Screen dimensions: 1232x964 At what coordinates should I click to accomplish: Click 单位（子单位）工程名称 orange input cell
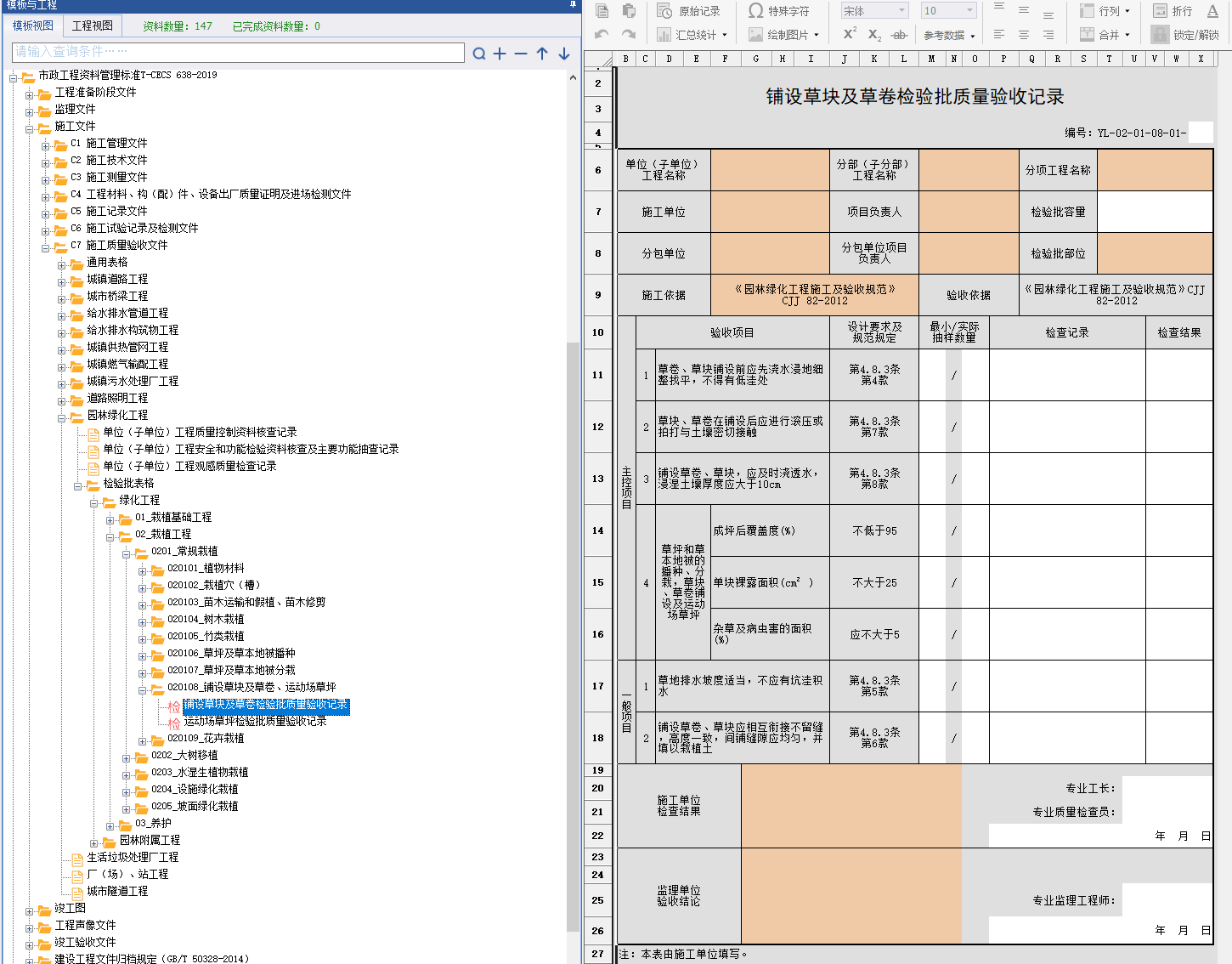(770, 170)
